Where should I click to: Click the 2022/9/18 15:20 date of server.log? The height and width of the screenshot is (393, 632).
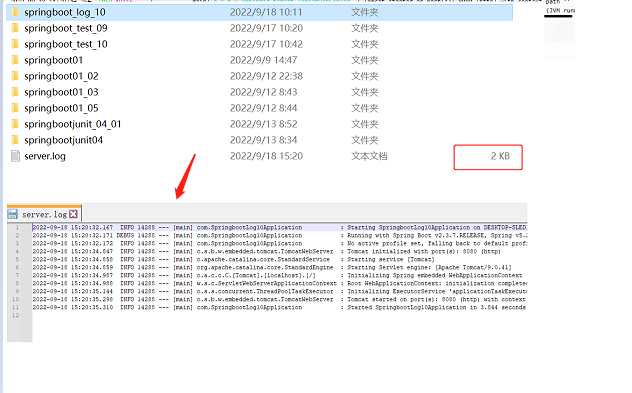[x=266, y=156]
